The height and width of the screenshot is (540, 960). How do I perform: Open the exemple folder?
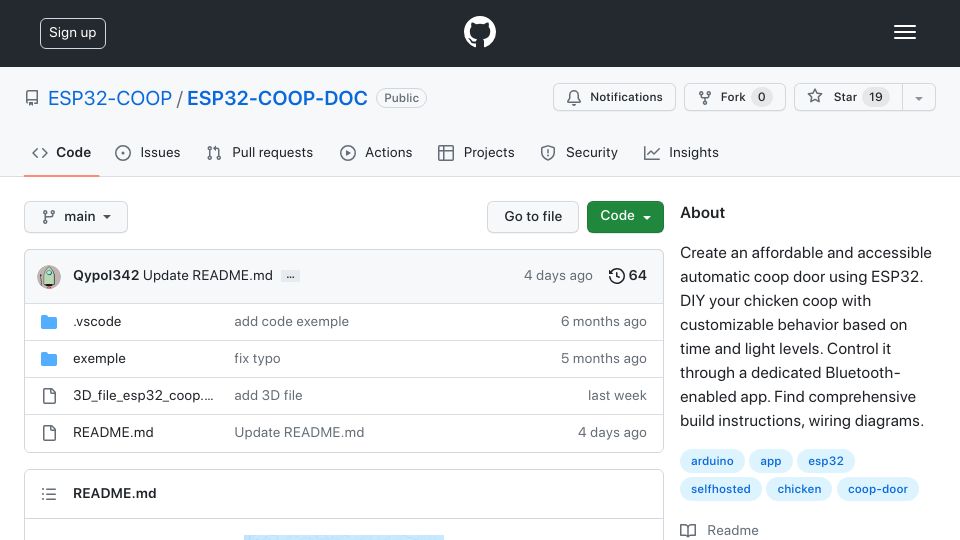(x=99, y=359)
